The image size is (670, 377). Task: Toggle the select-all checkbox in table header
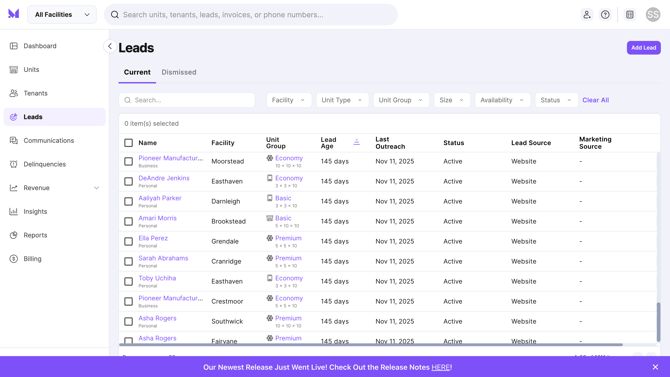point(129,143)
